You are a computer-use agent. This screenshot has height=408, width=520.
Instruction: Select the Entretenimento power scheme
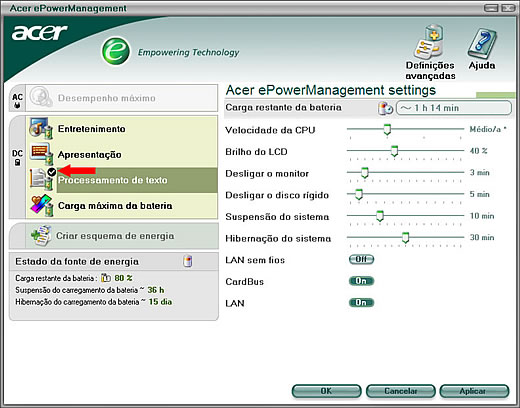click(122, 129)
